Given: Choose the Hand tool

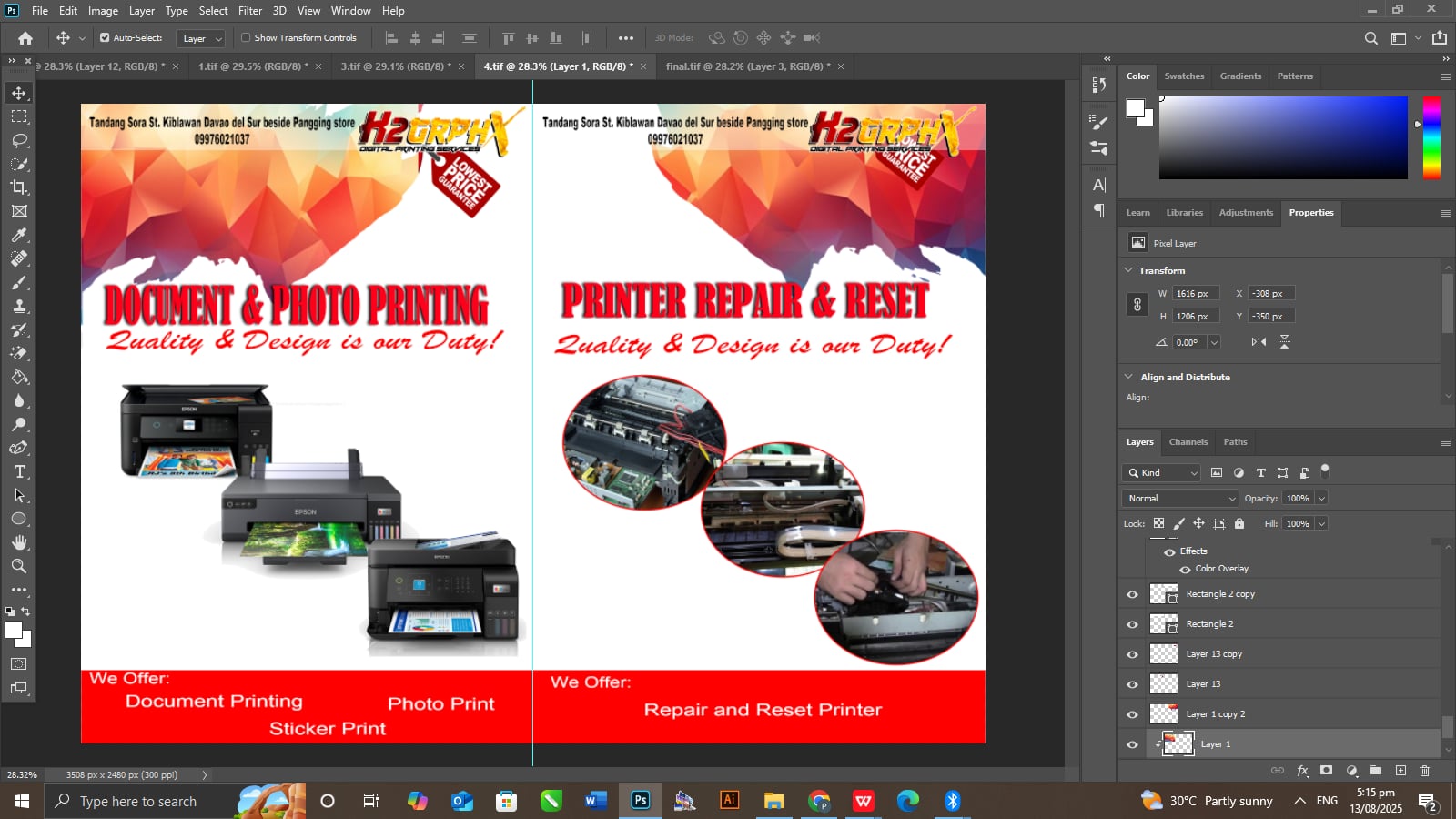Looking at the screenshot, I should tap(19, 542).
